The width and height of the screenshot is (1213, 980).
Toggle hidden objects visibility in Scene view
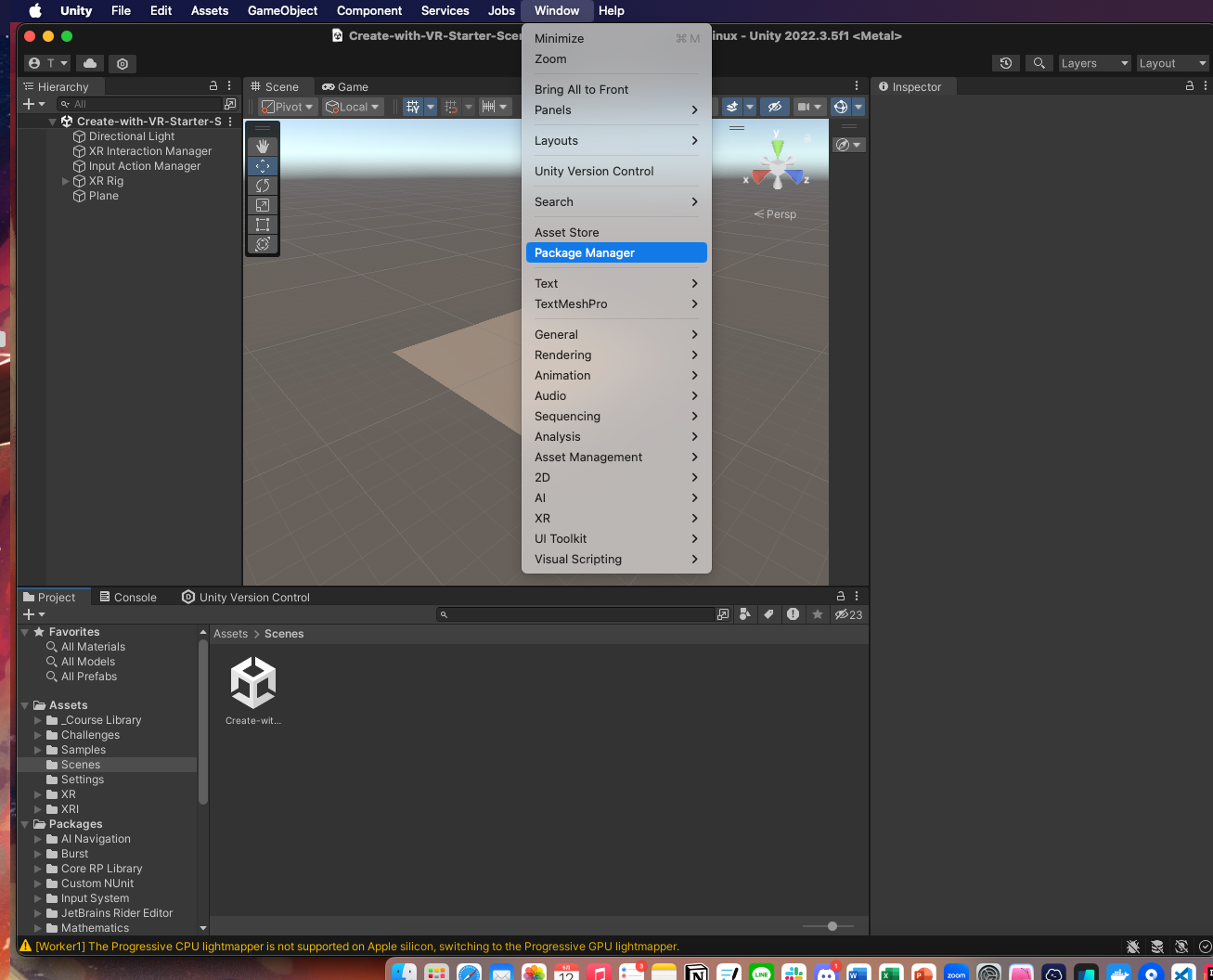[x=774, y=107]
